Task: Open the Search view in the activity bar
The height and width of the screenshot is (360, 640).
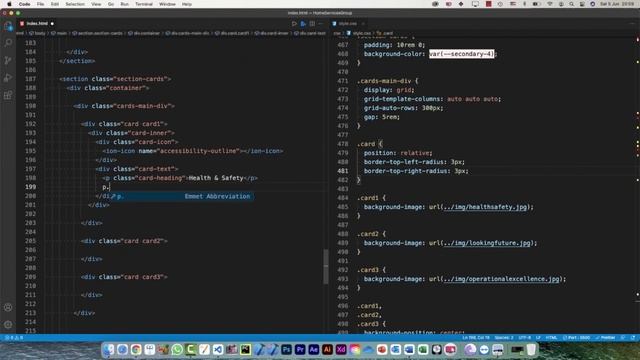Action: (8, 43)
